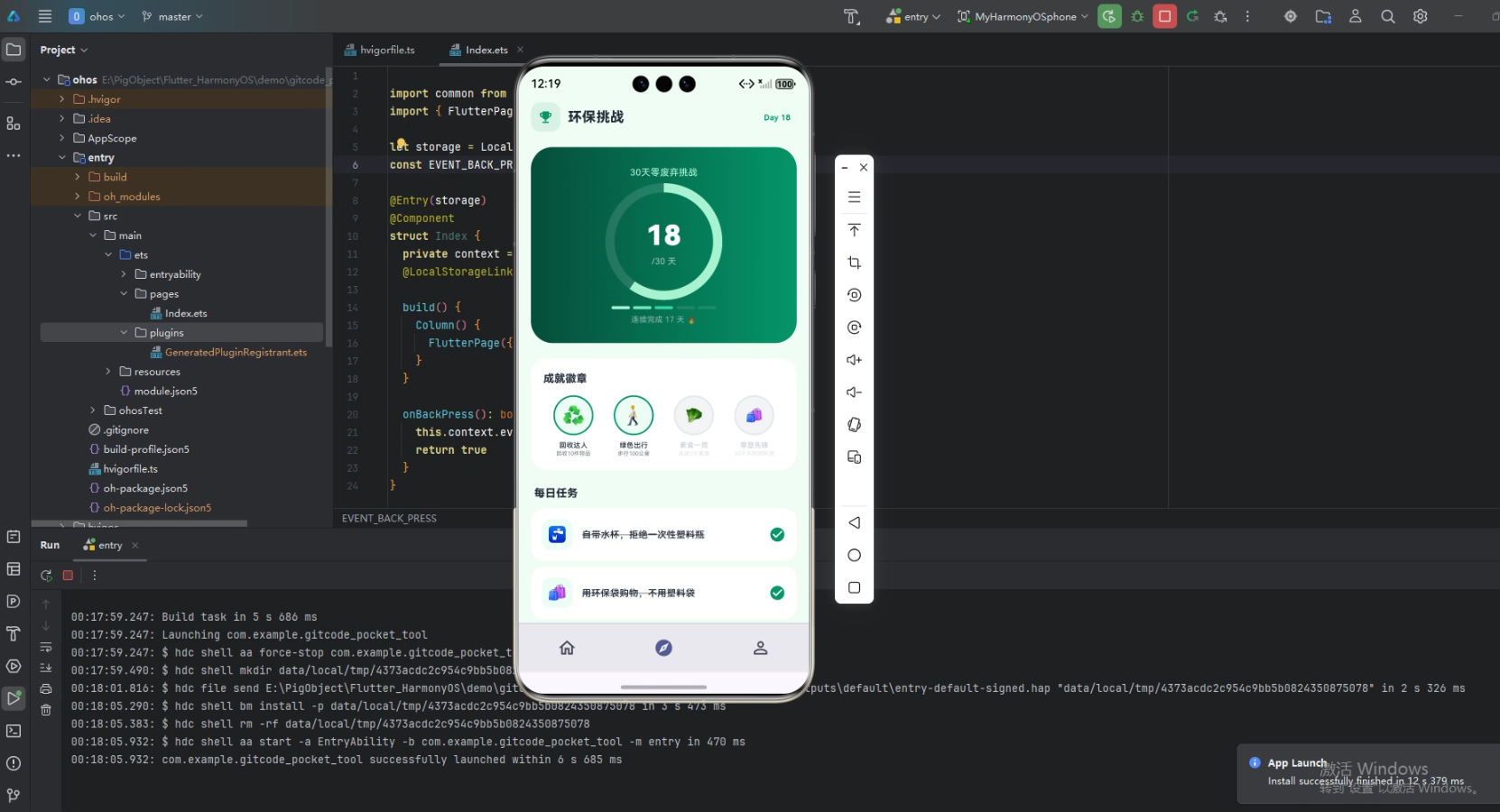1500x812 pixels.
Task: Decrease emulator volume icon
Action: pos(854,392)
